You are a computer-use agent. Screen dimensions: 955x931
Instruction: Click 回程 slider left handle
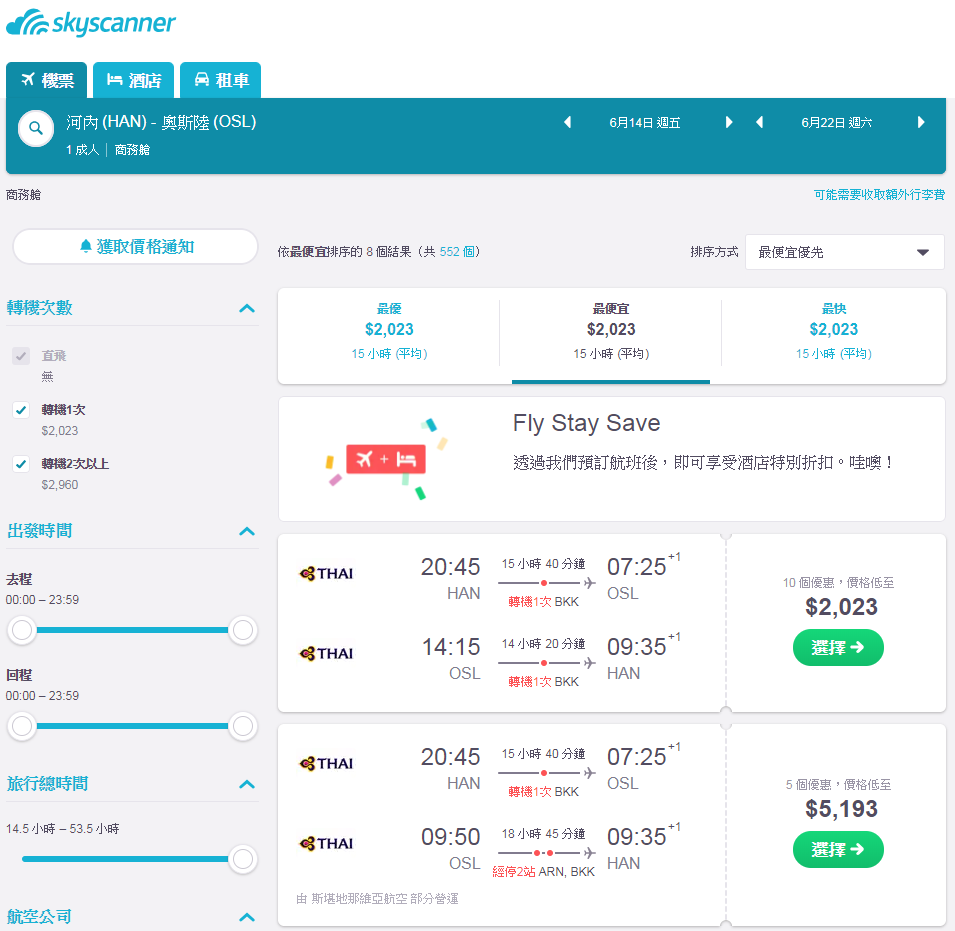pos(23,726)
